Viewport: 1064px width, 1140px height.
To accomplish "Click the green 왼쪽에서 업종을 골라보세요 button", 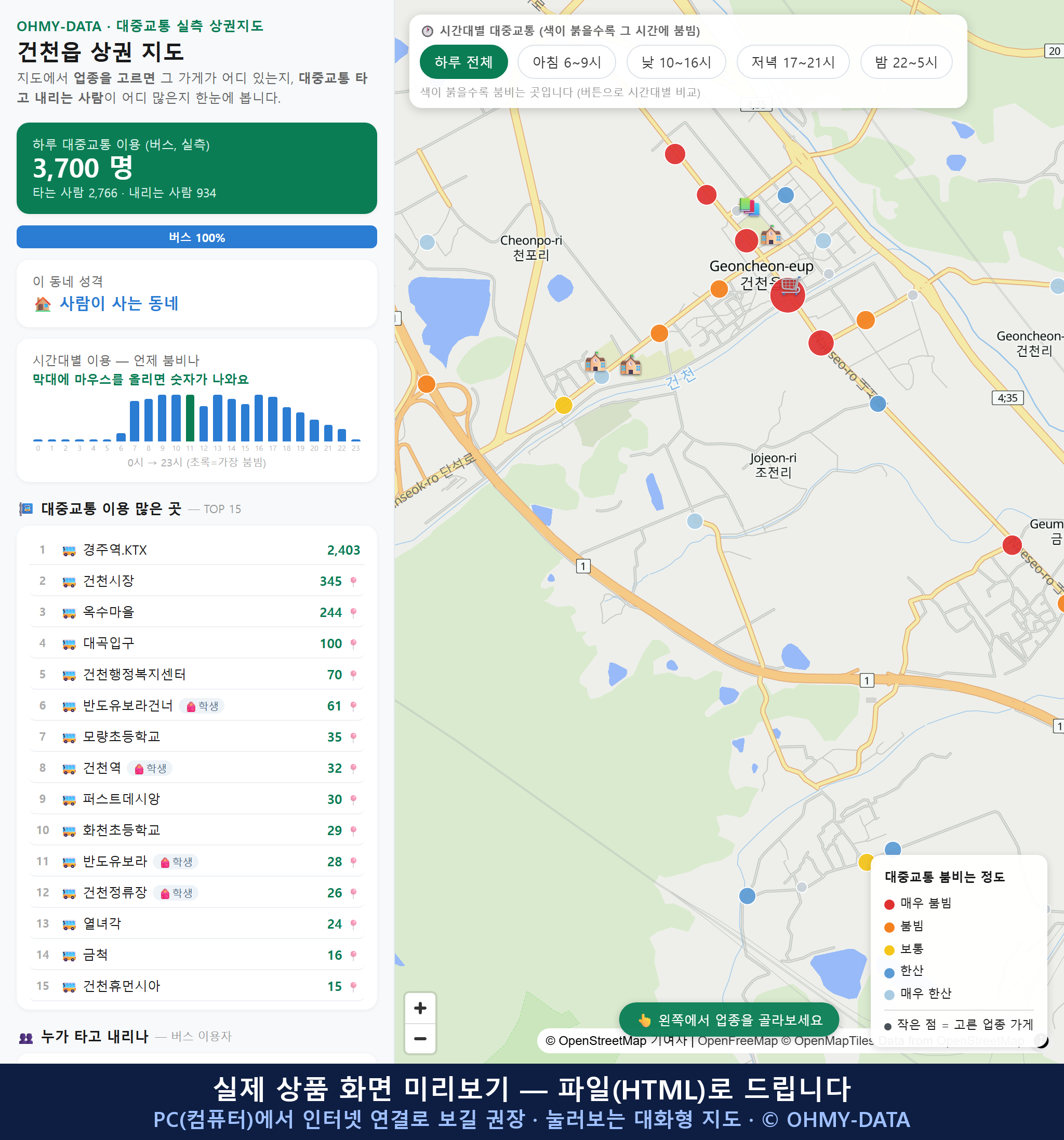I will [x=728, y=1020].
